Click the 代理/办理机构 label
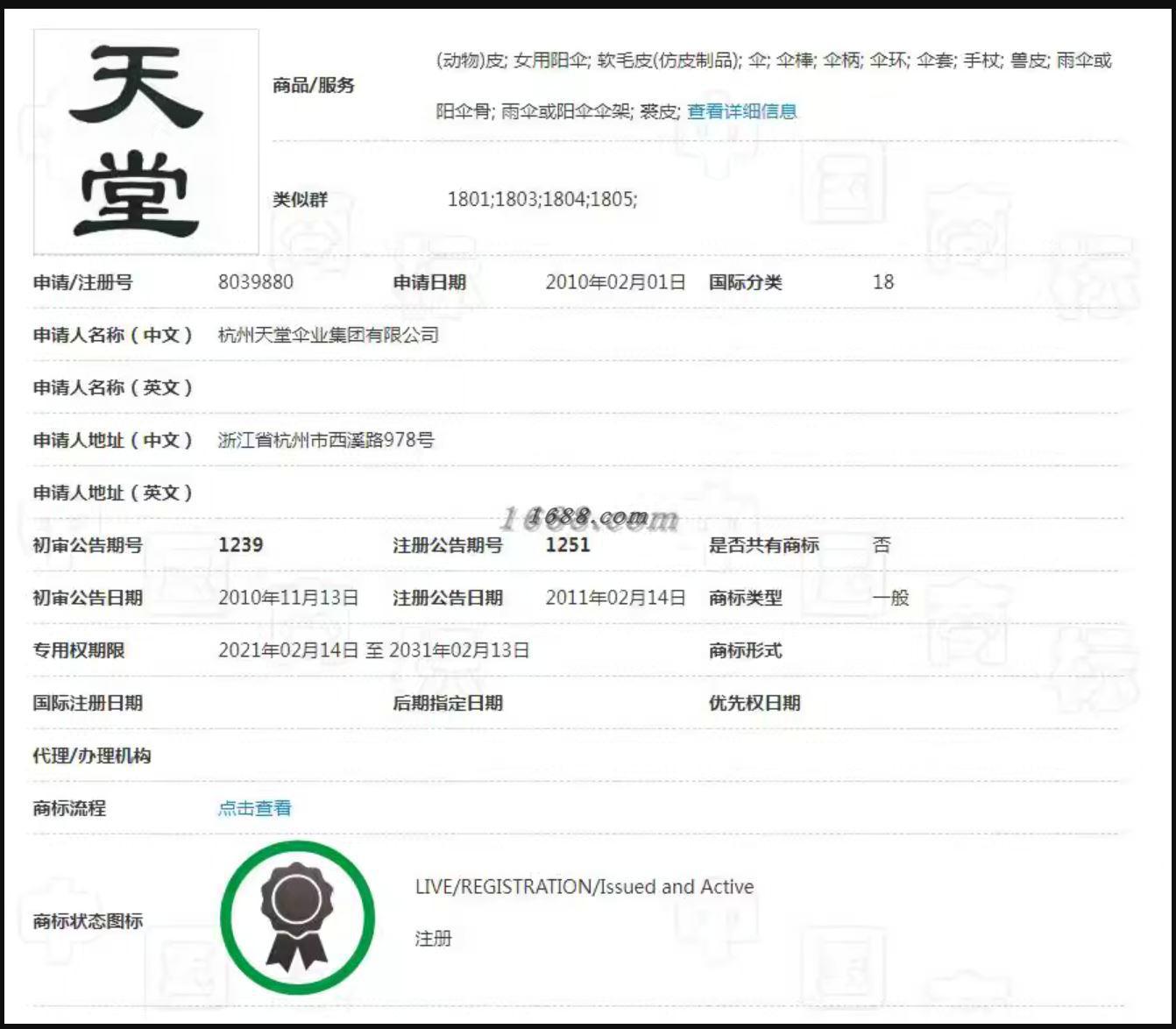 point(92,756)
